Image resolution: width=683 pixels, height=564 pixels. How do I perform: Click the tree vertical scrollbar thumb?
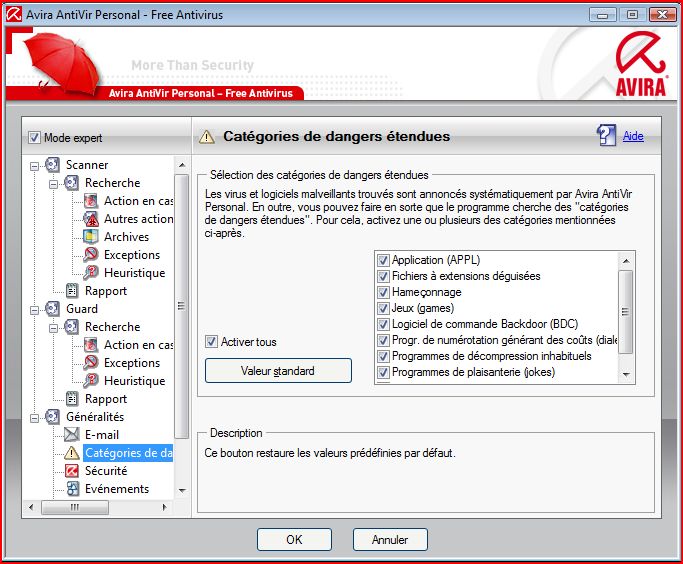[x=182, y=306]
